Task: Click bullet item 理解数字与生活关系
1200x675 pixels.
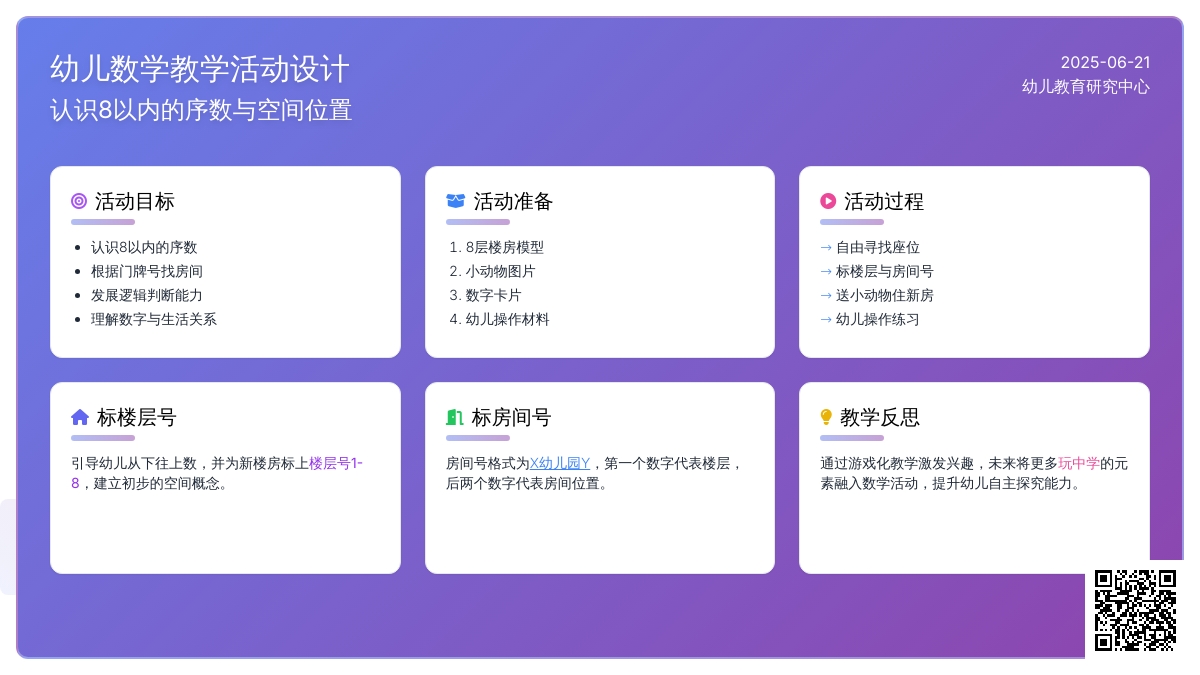Action: coord(154,319)
